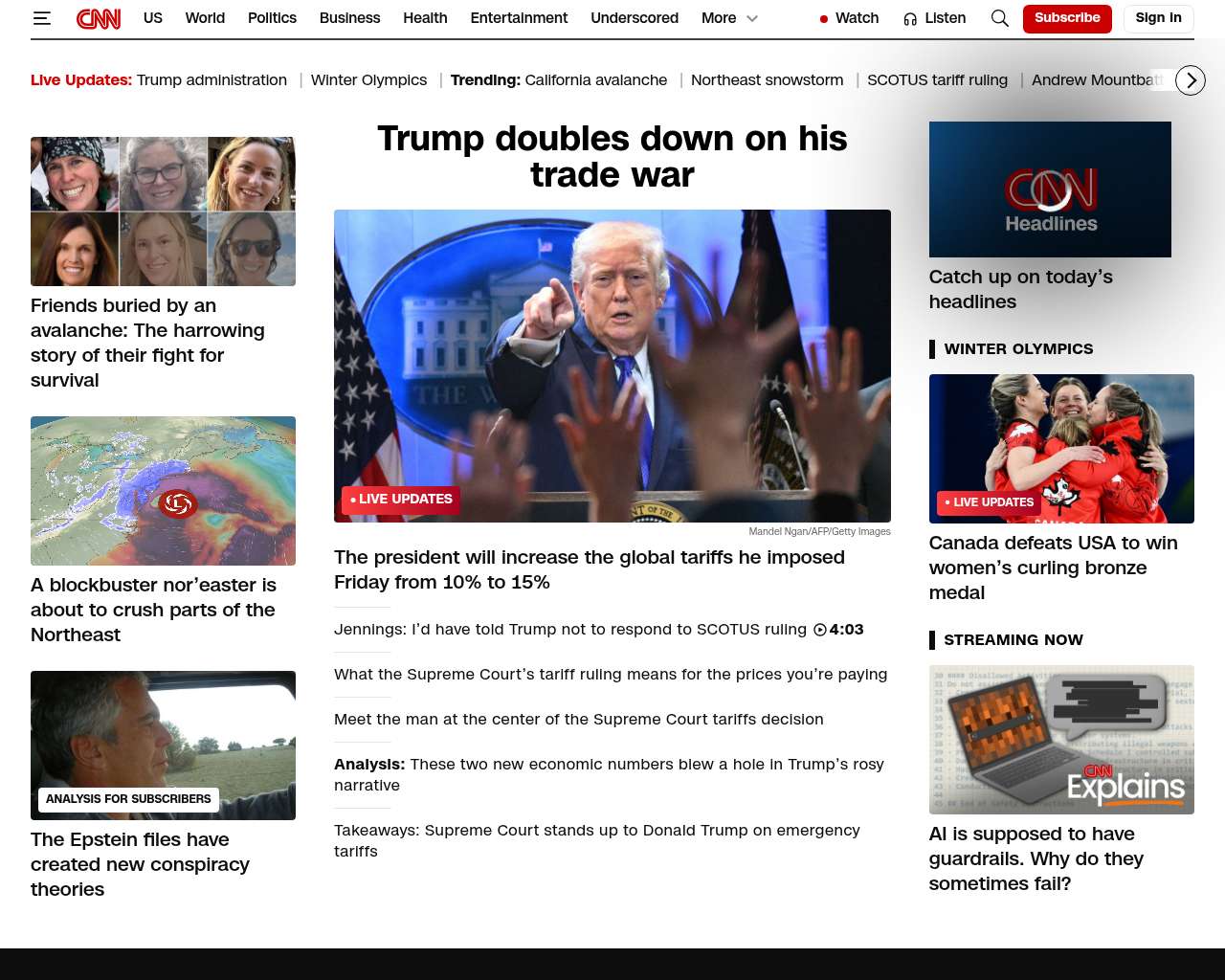The height and width of the screenshot is (980, 1225).
Task: Open the nor'easter weather map image
Action: pyautogui.click(x=163, y=491)
